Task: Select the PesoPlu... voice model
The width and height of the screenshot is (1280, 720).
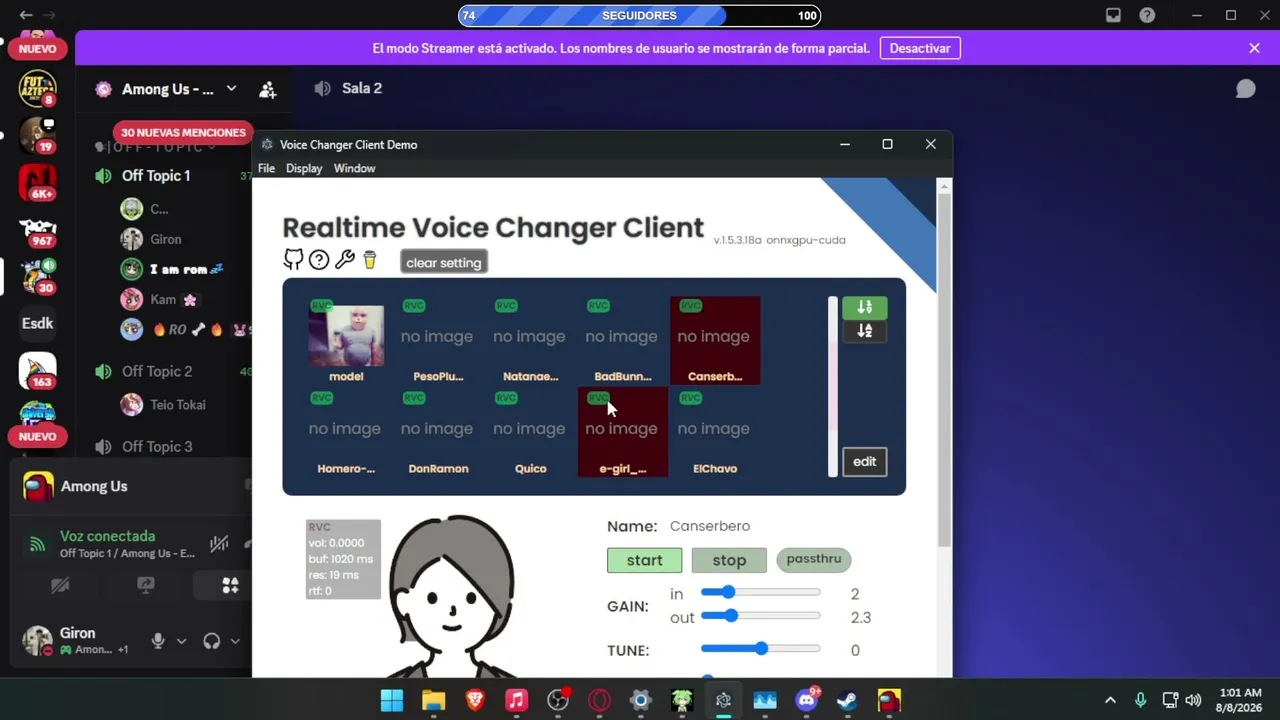Action: (438, 340)
